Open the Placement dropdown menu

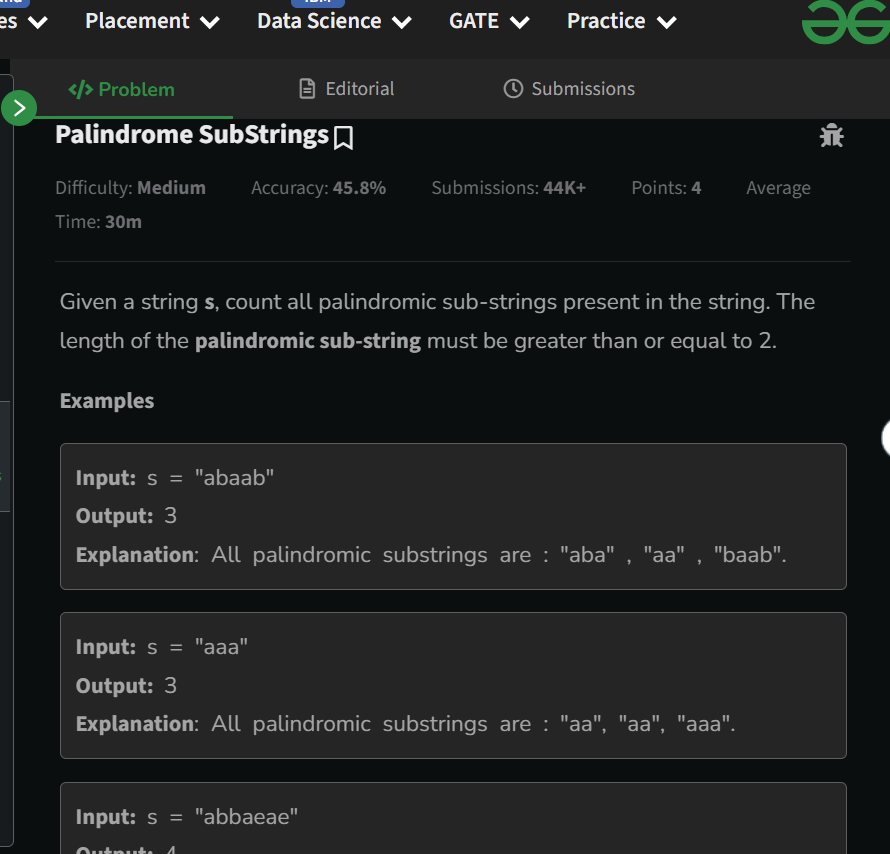tap(152, 22)
